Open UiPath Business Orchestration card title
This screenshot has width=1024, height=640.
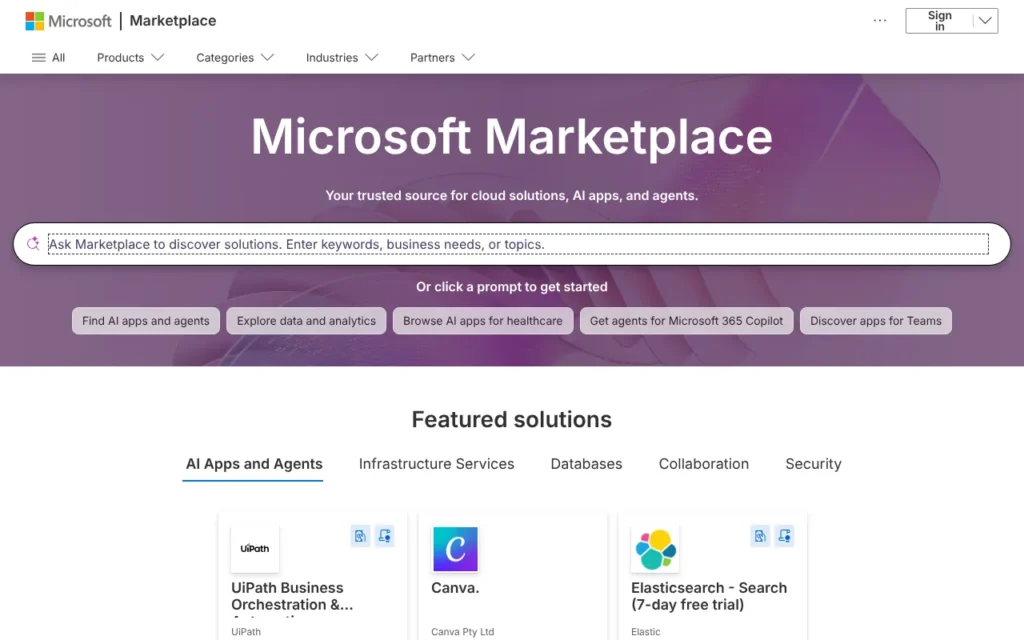click(x=292, y=596)
